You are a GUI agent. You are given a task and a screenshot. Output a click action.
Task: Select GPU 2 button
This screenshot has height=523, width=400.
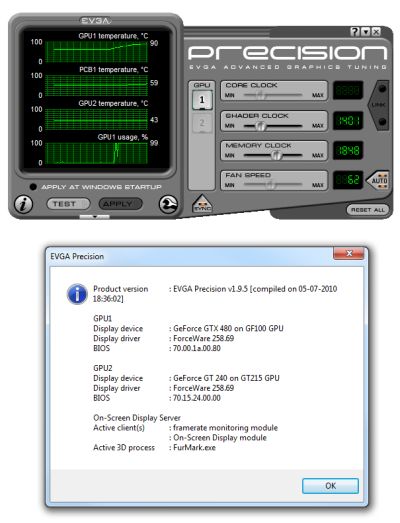tap(202, 123)
